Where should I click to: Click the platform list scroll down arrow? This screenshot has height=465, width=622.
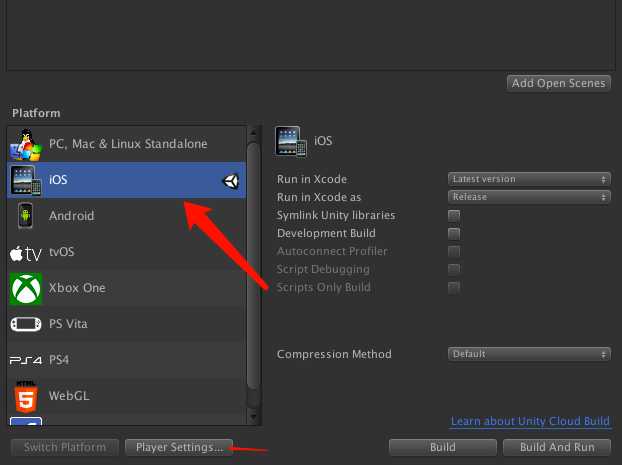pyautogui.click(x=253, y=417)
